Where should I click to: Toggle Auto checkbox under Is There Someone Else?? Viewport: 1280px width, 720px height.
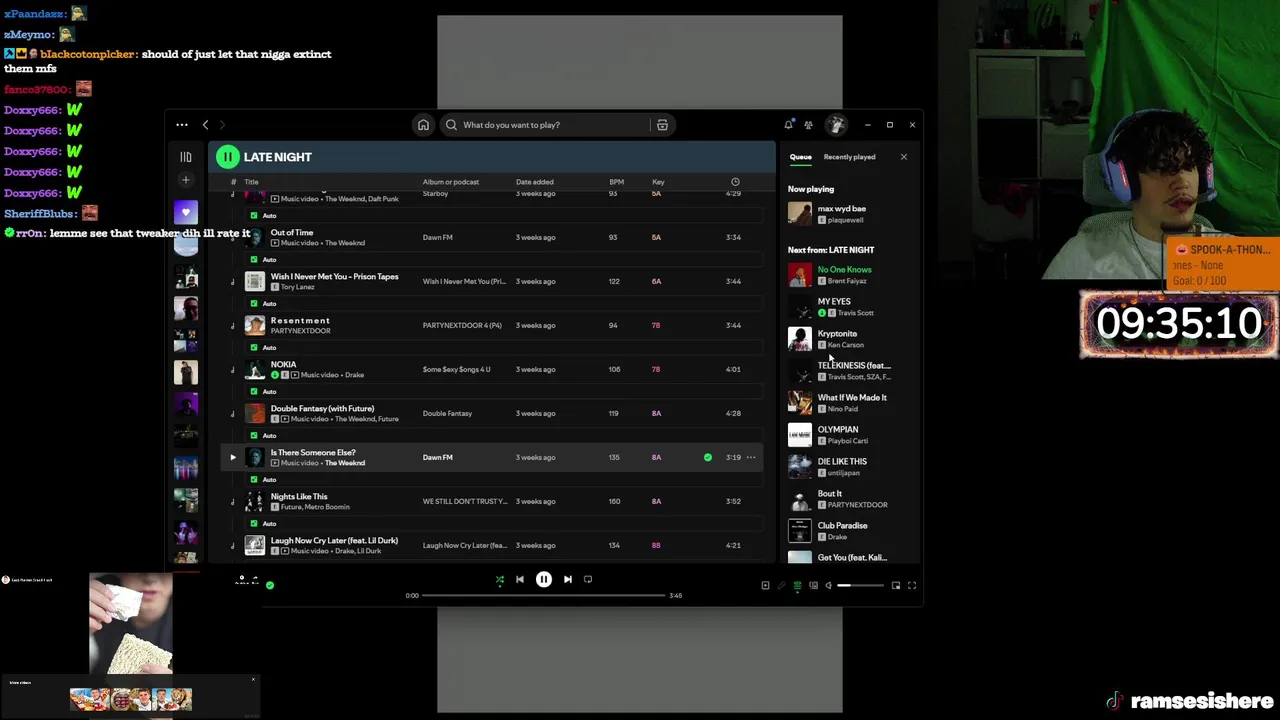253,479
